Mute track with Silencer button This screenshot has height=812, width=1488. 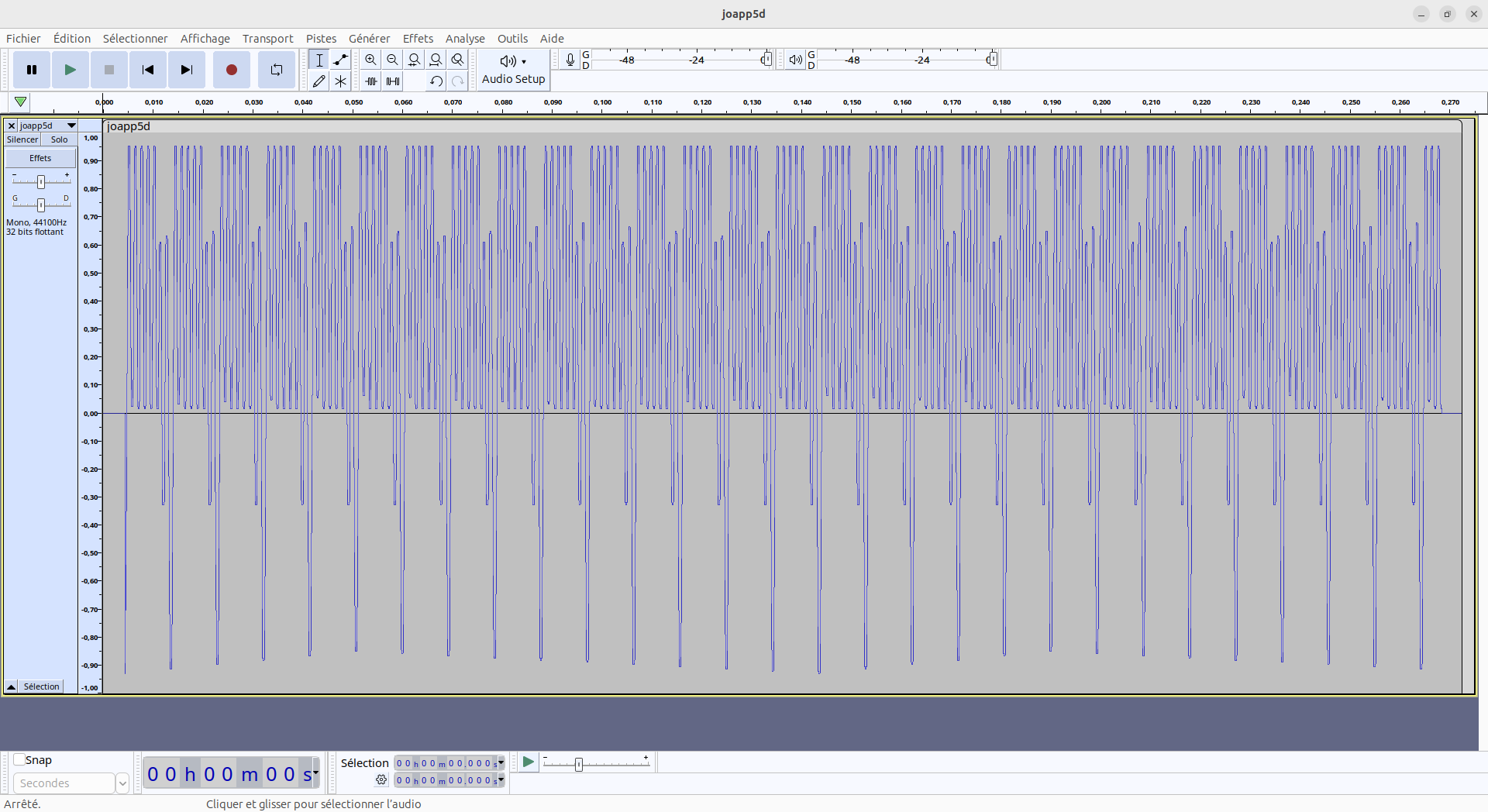tap(22, 139)
